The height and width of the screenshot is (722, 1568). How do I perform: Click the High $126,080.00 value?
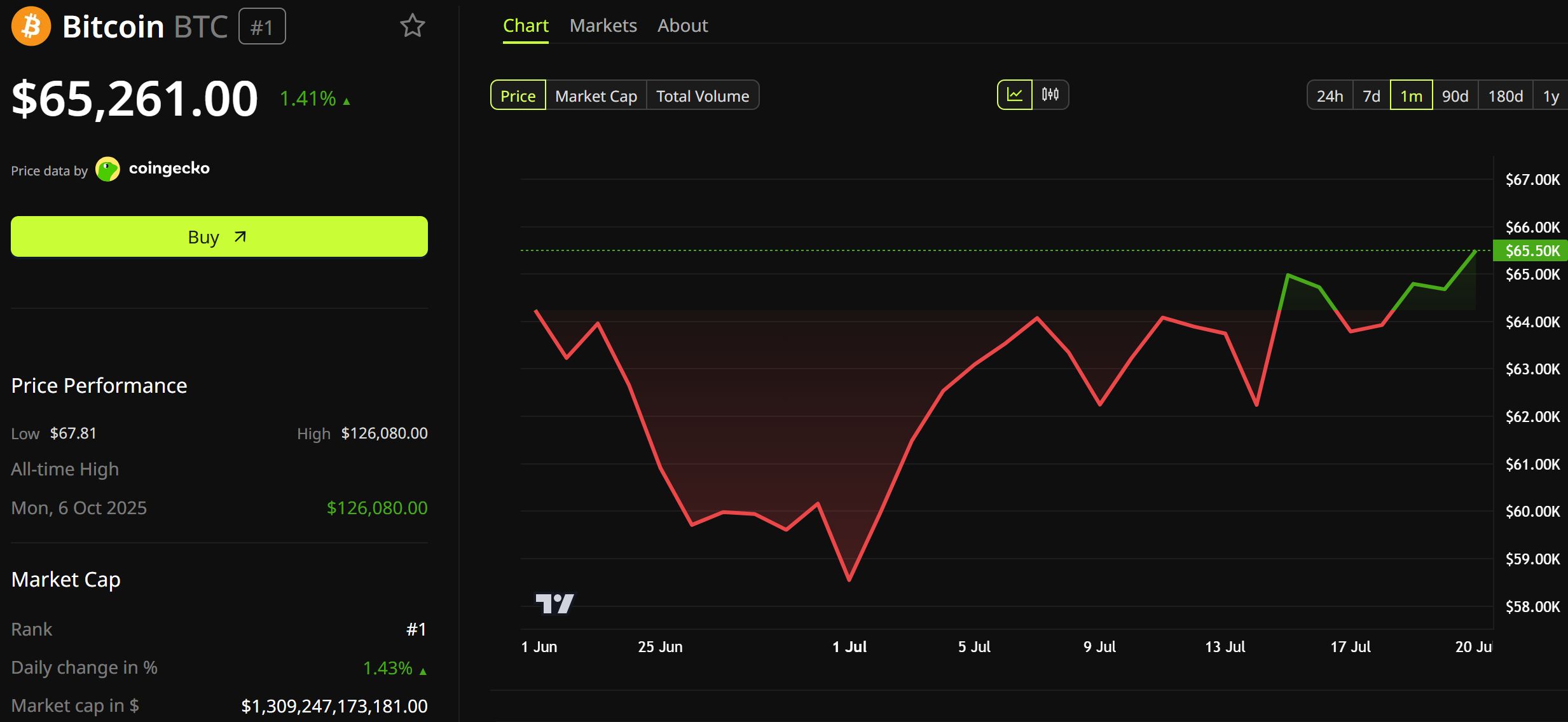[x=384, y=433]
